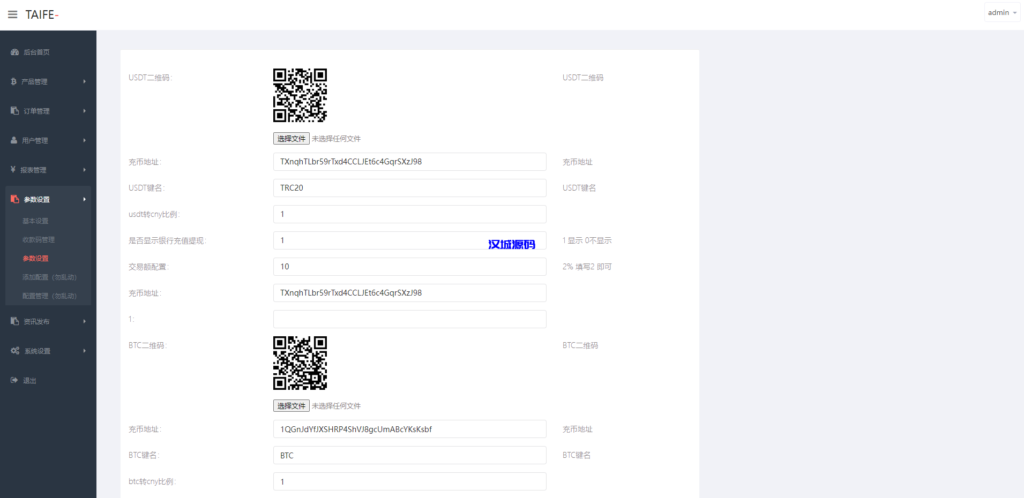Click the 资讯发布 sidebar icon
1024x498 pixels.
tap(14, 321)
